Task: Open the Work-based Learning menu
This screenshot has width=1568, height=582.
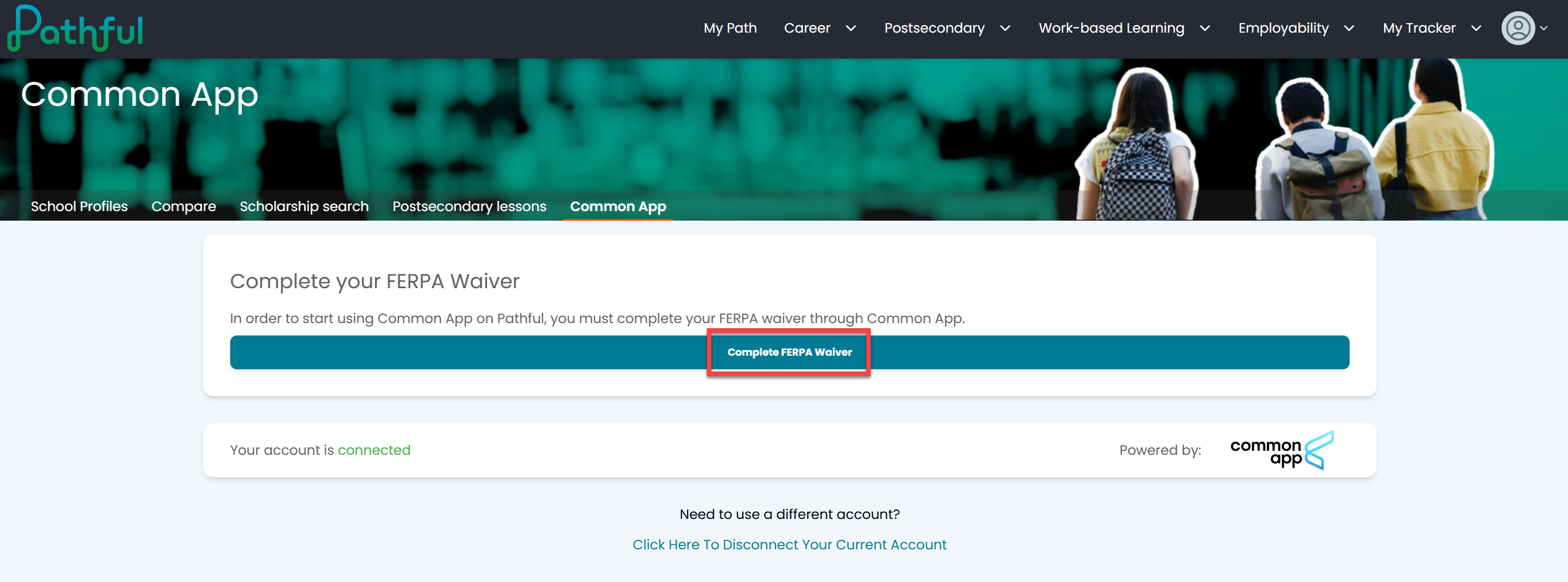Action: pyautogui.click(x=1111, y=28)
